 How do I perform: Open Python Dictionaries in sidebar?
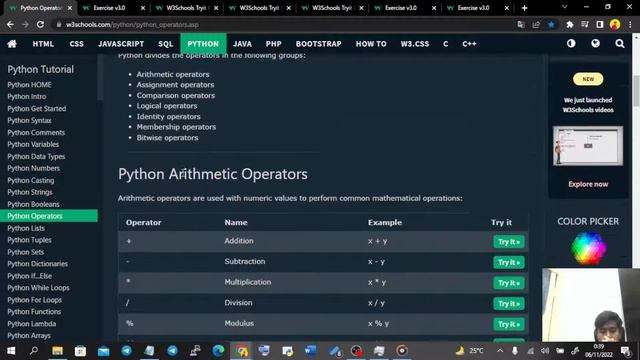point(38,264)
